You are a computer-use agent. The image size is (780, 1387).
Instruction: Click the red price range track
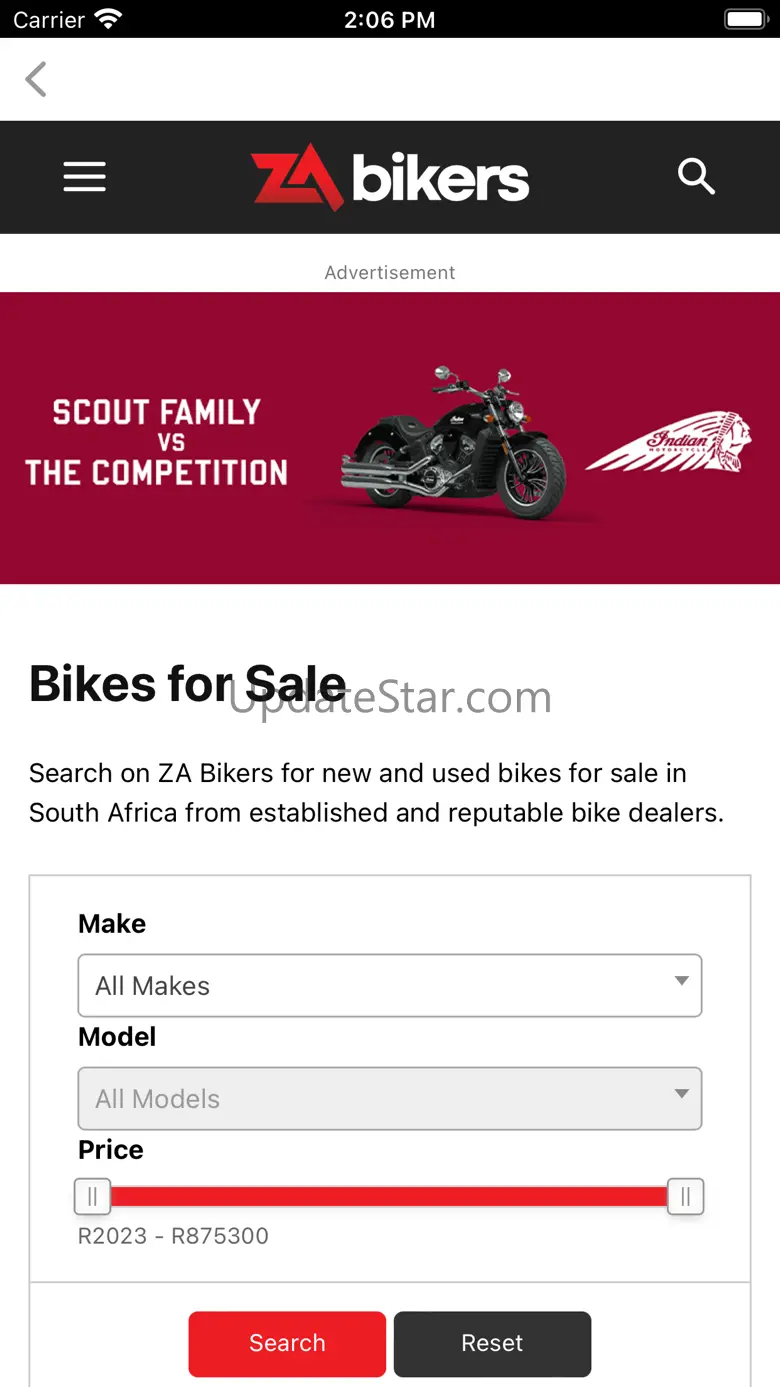(x=390, y=1196)
